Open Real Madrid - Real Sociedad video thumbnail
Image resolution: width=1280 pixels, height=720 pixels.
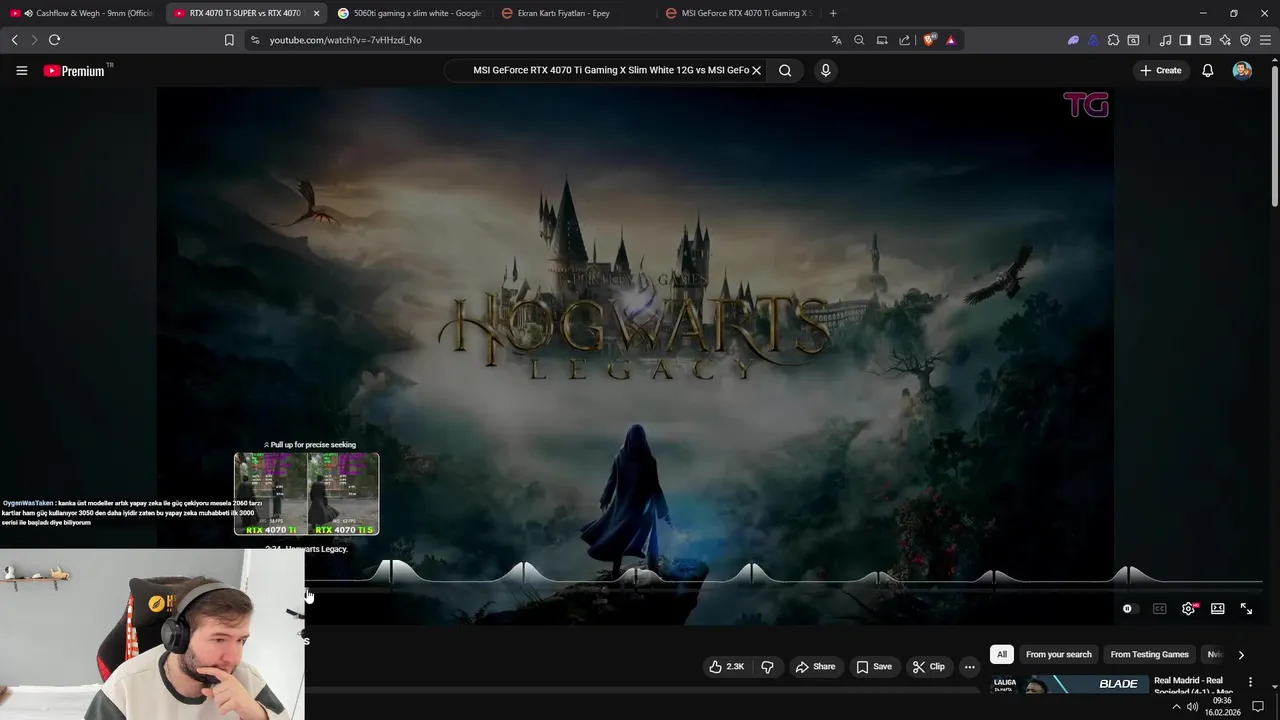pos(1069,686)
